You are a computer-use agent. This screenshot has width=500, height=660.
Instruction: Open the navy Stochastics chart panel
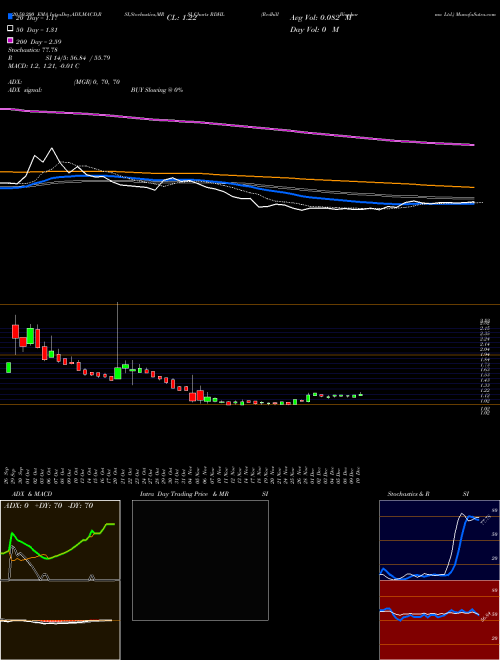pyautogui.click(x=439, y=540)
